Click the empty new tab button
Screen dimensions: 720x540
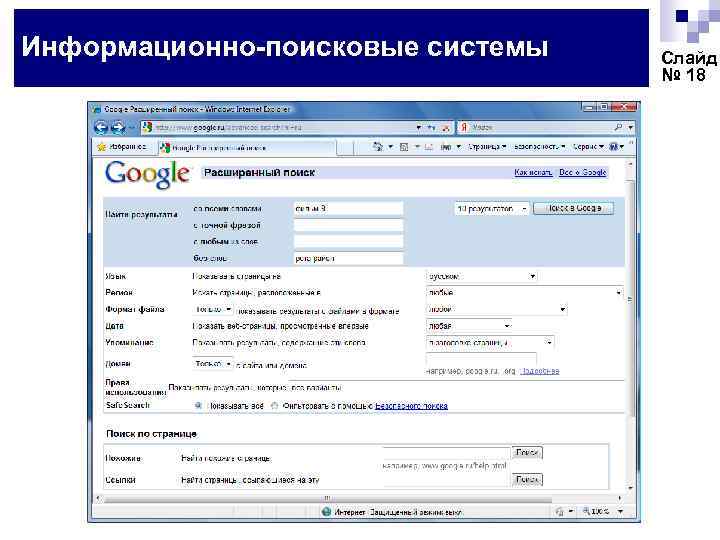(345, 148)
